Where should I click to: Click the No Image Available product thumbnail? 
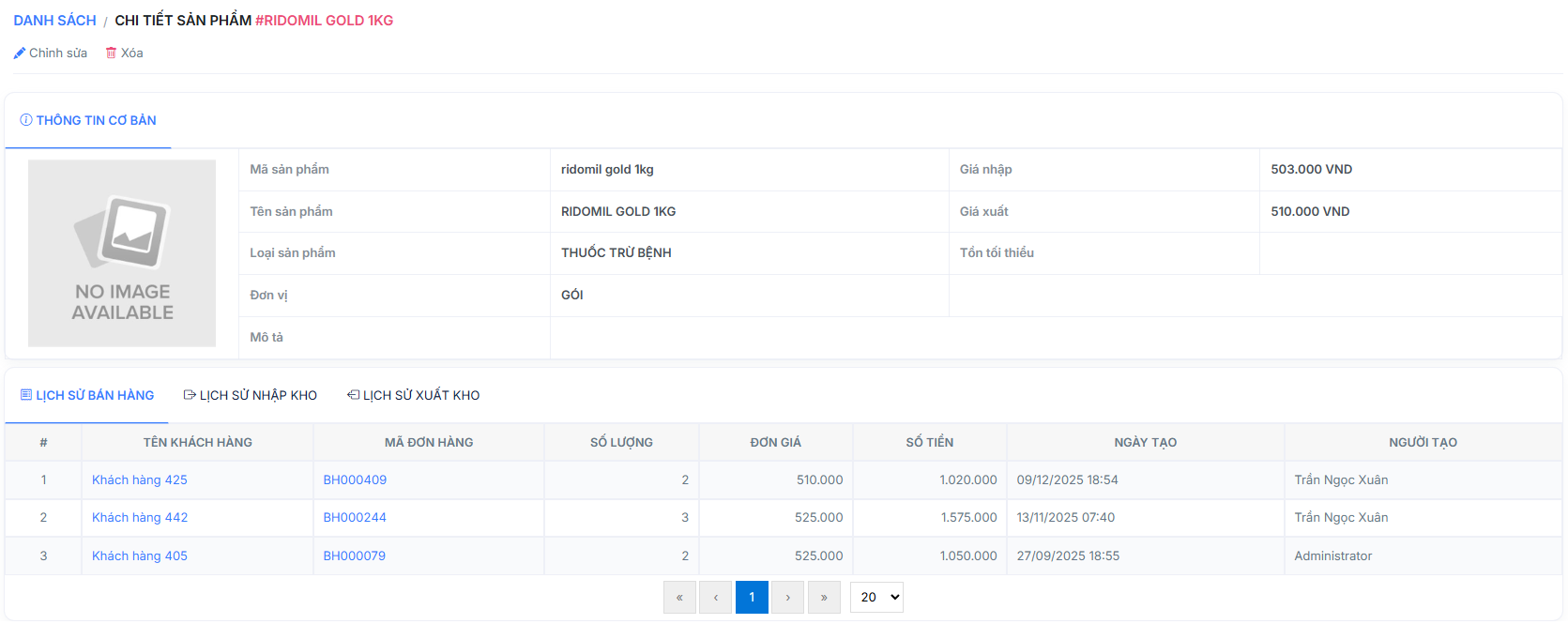click(122, 253)
